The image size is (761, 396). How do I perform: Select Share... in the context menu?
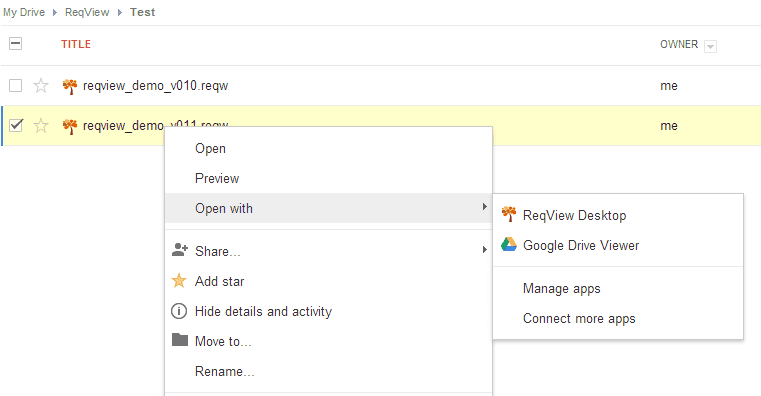[x=329, y=251]
